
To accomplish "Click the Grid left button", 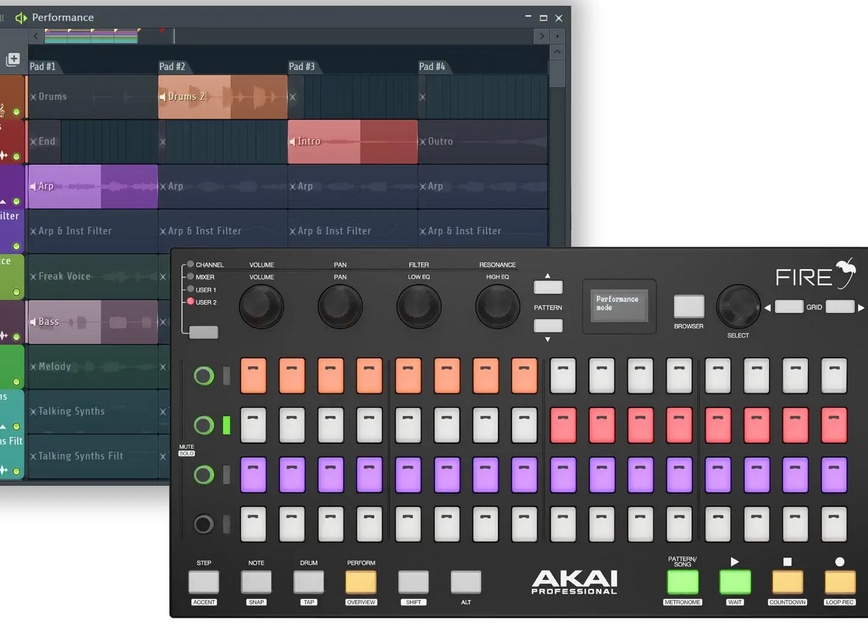I will (789, 307).
